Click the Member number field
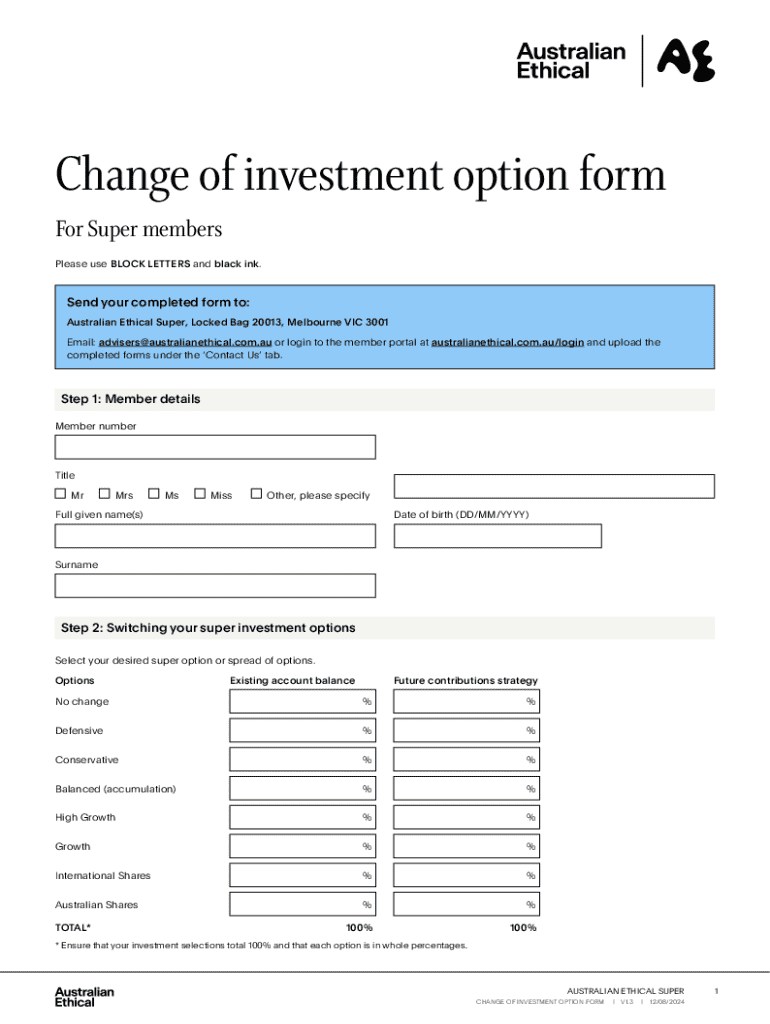The image size is (770, 1024). coord(215,447)
